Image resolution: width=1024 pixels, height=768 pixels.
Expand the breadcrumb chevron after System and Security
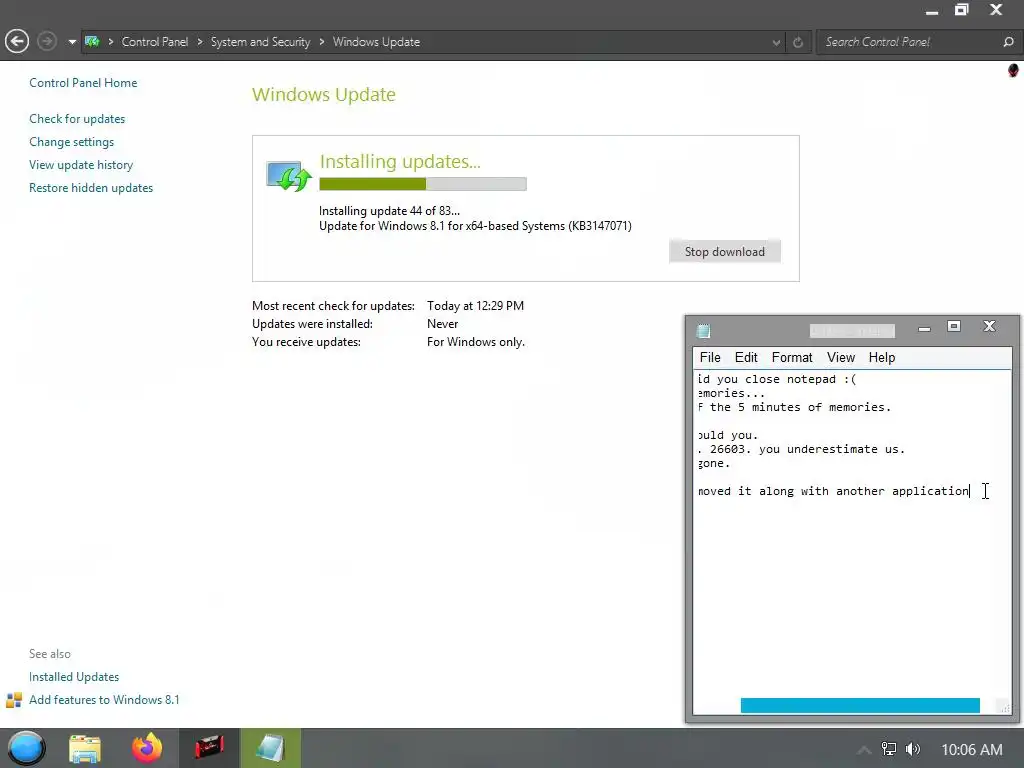[x=322, y=42]
